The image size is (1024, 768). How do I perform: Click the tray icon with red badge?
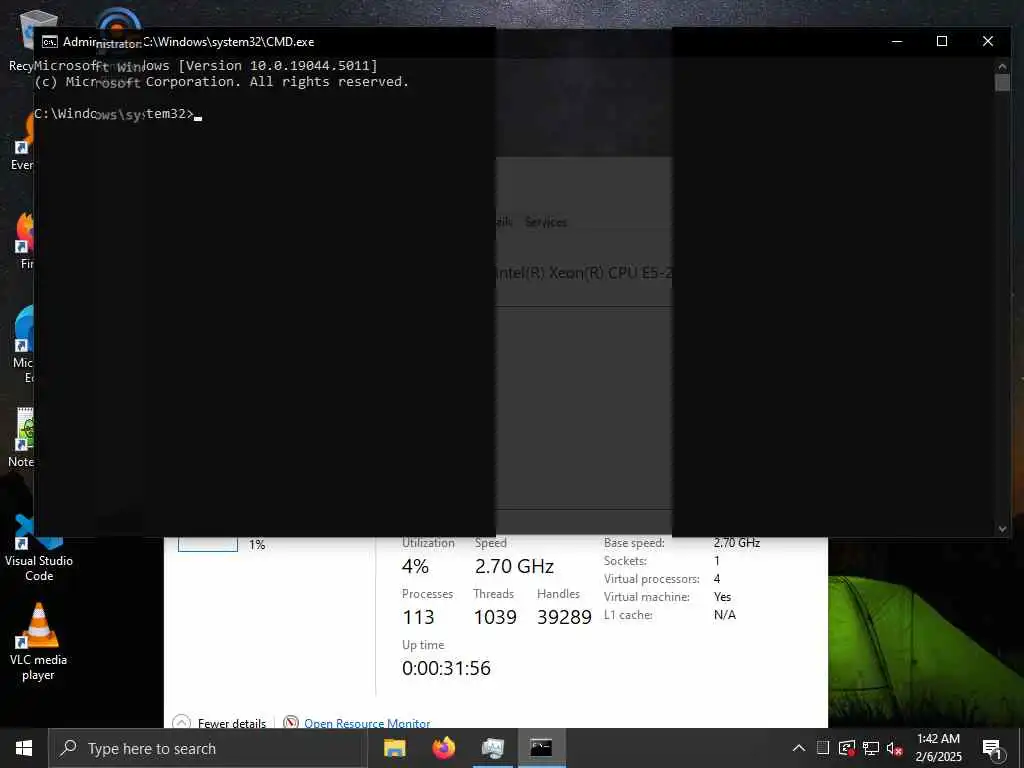point(847,748)
